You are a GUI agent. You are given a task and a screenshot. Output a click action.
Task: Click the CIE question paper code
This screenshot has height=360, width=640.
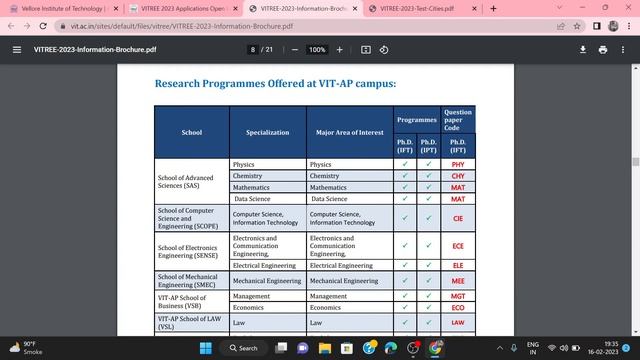(x=458, y=218)
